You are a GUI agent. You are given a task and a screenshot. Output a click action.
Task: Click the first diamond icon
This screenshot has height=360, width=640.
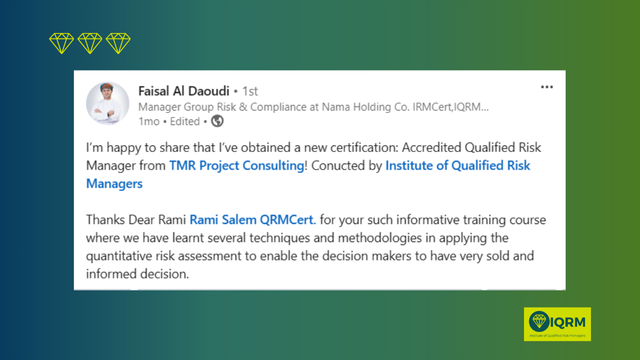[61, 43]
